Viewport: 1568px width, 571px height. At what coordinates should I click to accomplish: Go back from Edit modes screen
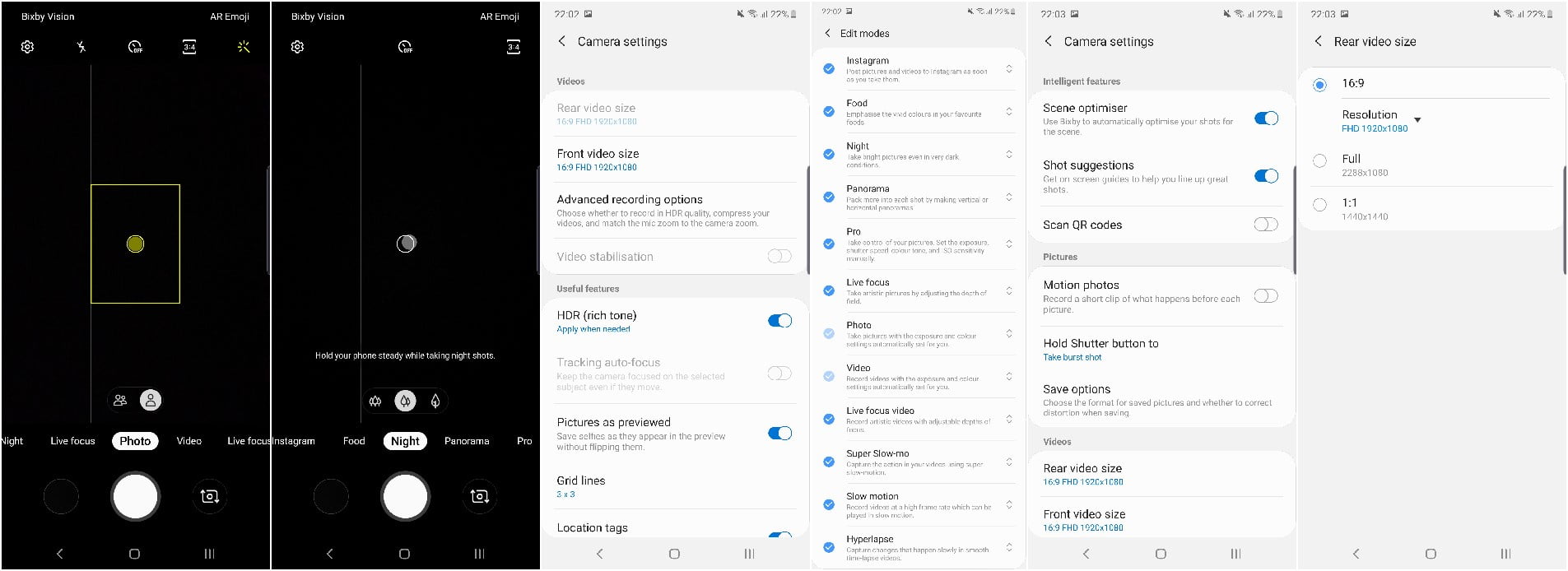[x=827, y=34]
